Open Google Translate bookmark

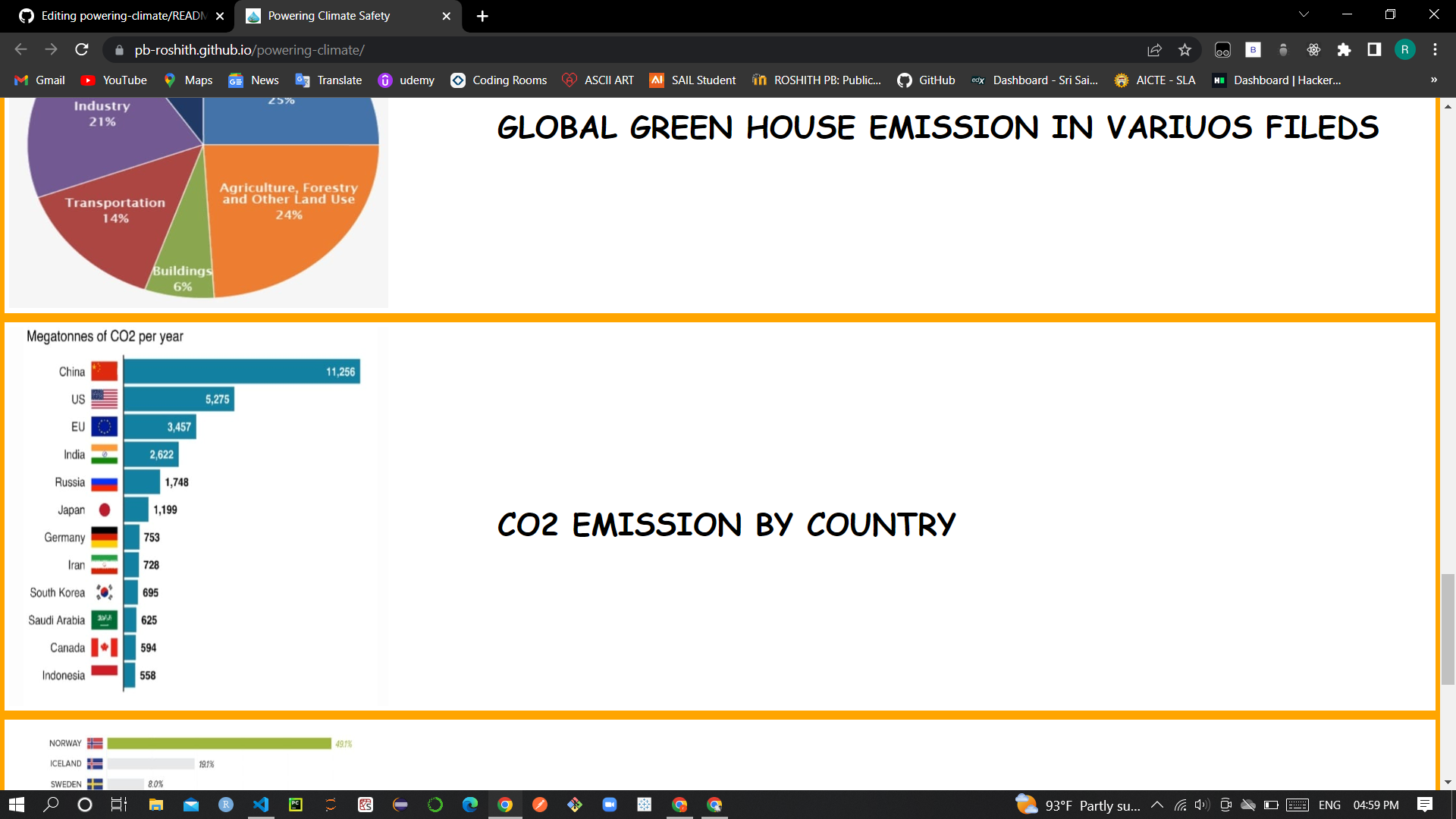click(x=328, y=80)
